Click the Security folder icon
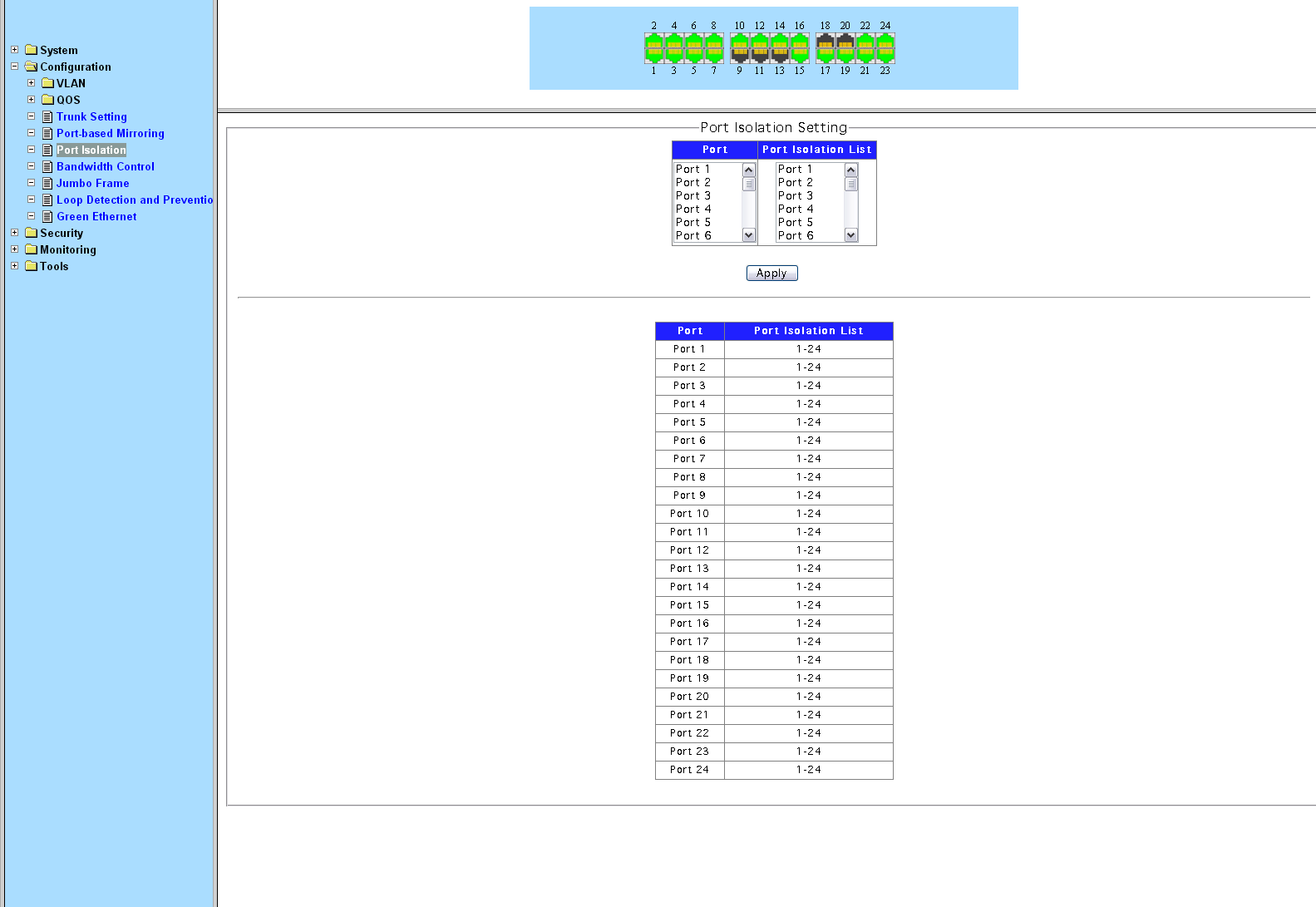 pos(32,233)
